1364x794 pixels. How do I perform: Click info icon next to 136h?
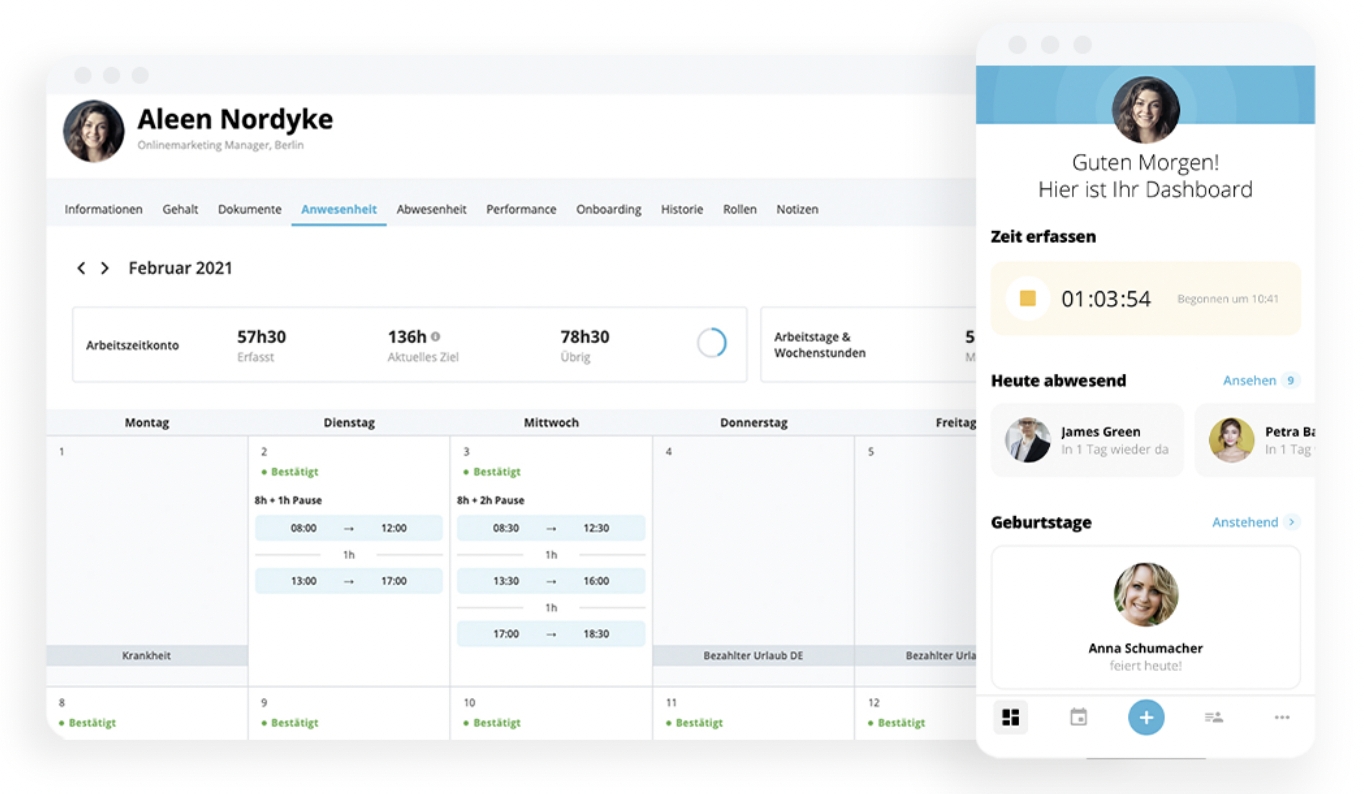[x=435, y=337]
